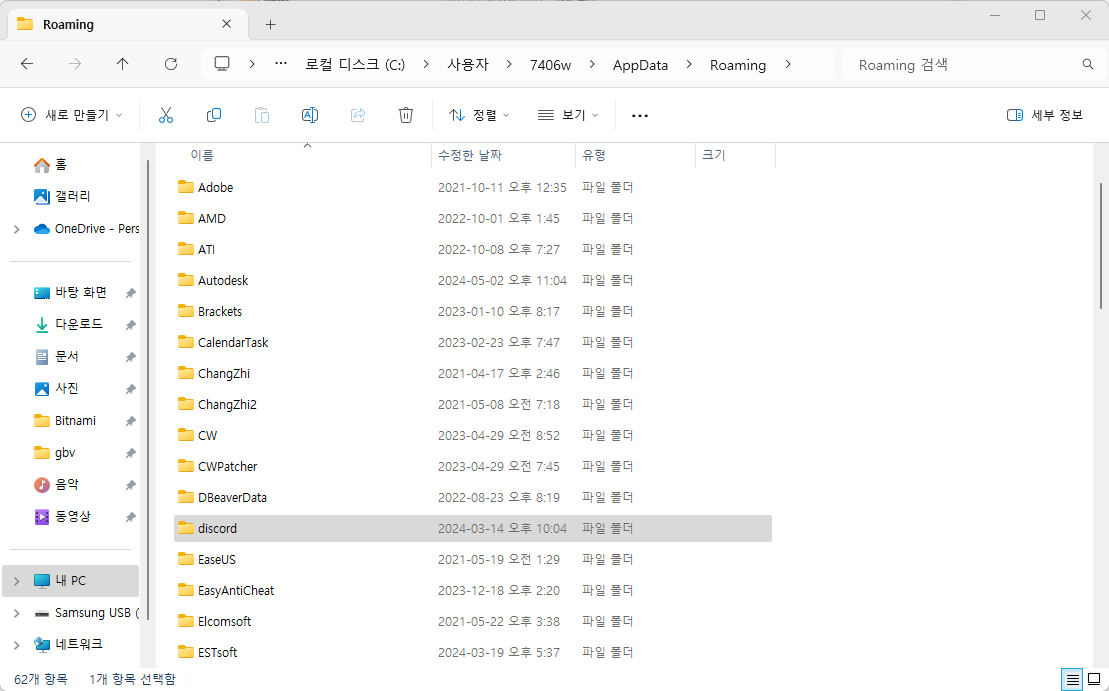1109x691 pixels.
Task: Go forward with the right arrow
Action: pyautogui.click(x=75, y=64)
